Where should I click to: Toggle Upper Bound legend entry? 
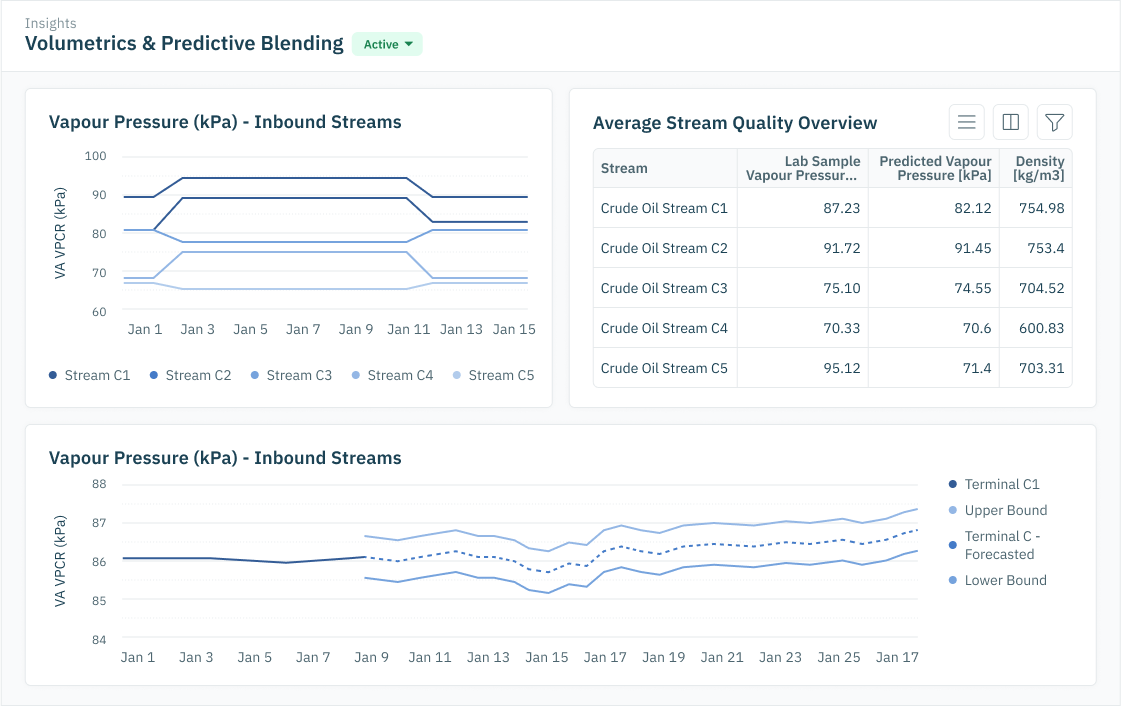click(x=997, y=510)
